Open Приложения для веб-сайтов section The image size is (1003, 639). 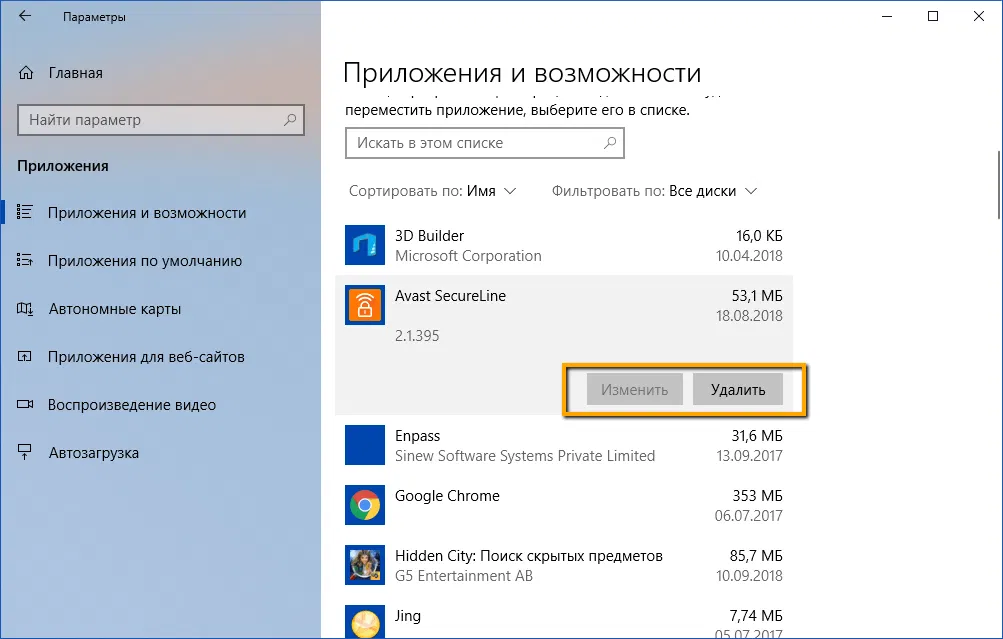pyautogui.click(x=146, y=357)
